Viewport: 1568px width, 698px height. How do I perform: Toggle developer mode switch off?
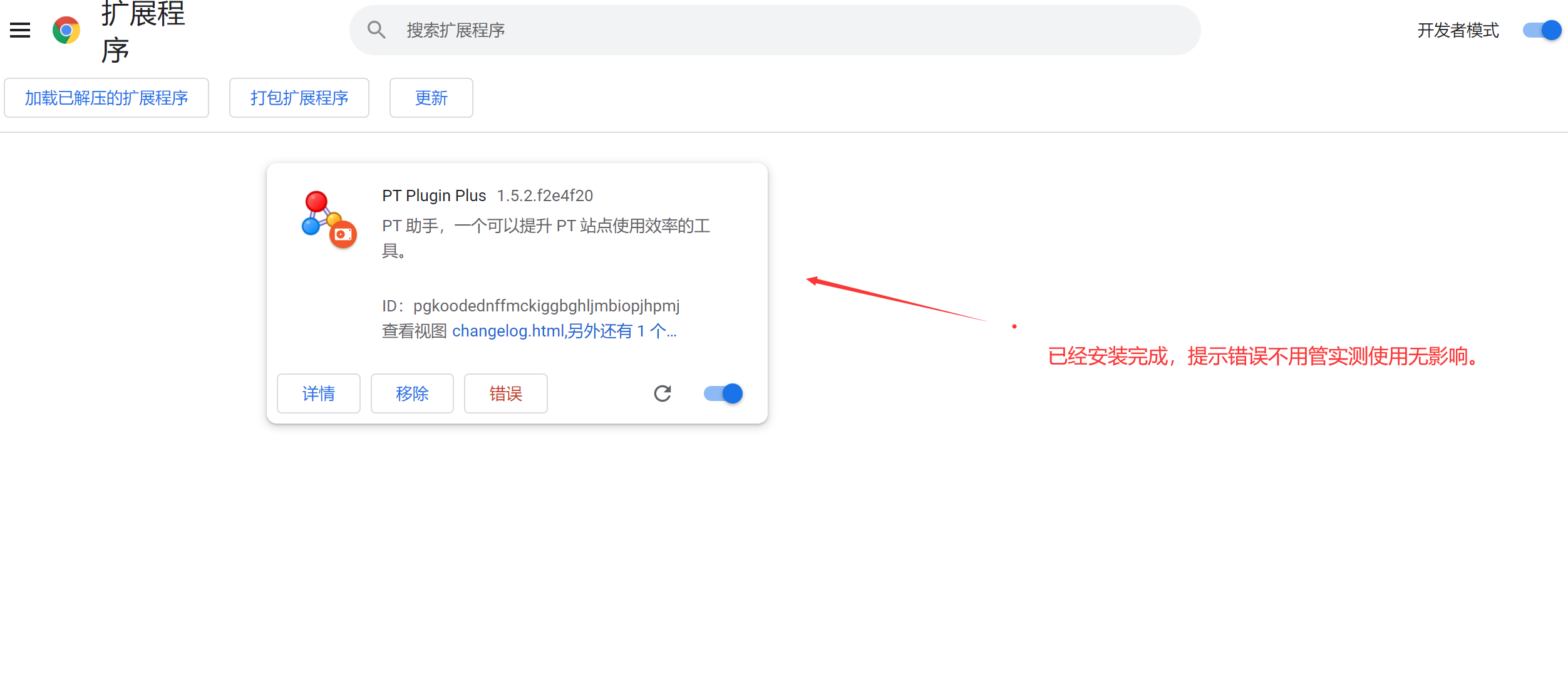1542,30
